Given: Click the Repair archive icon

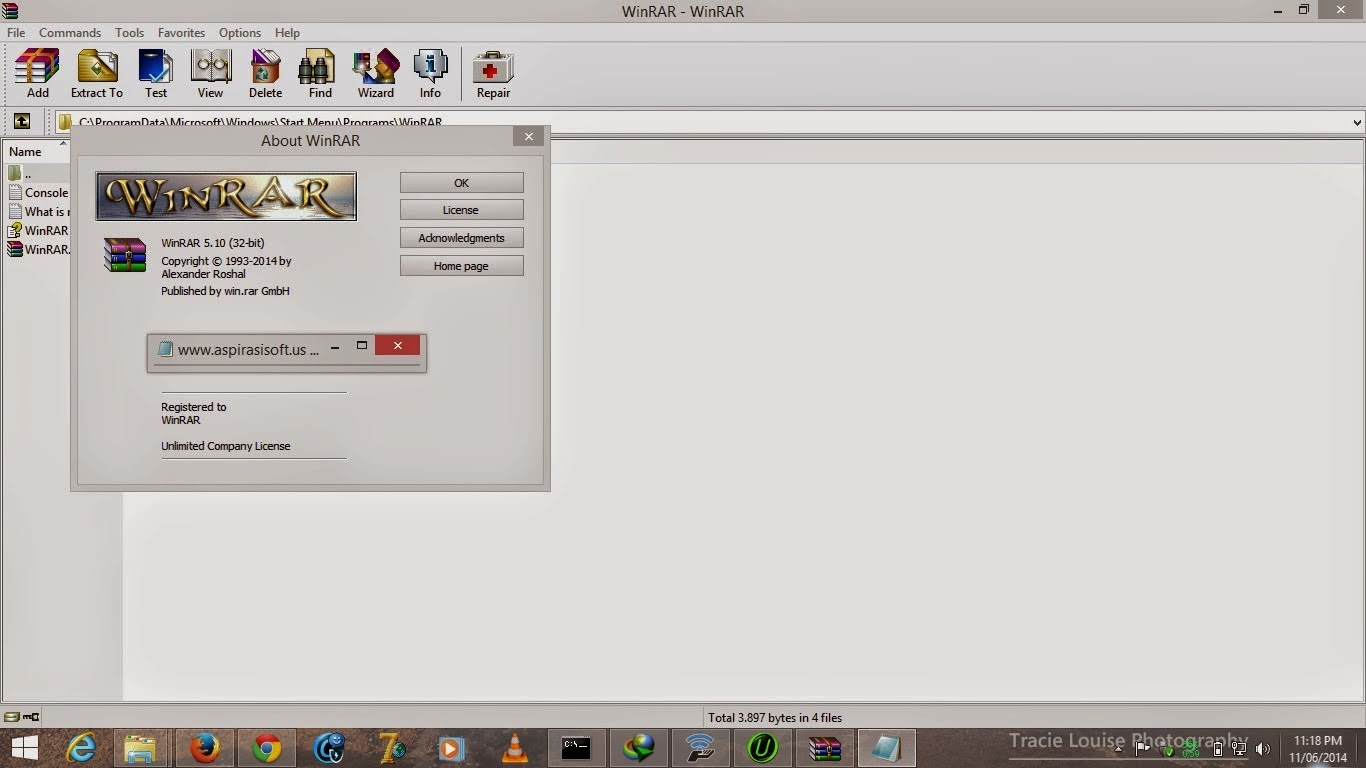Looking at the screenshot, I should [x=493, y=74].
